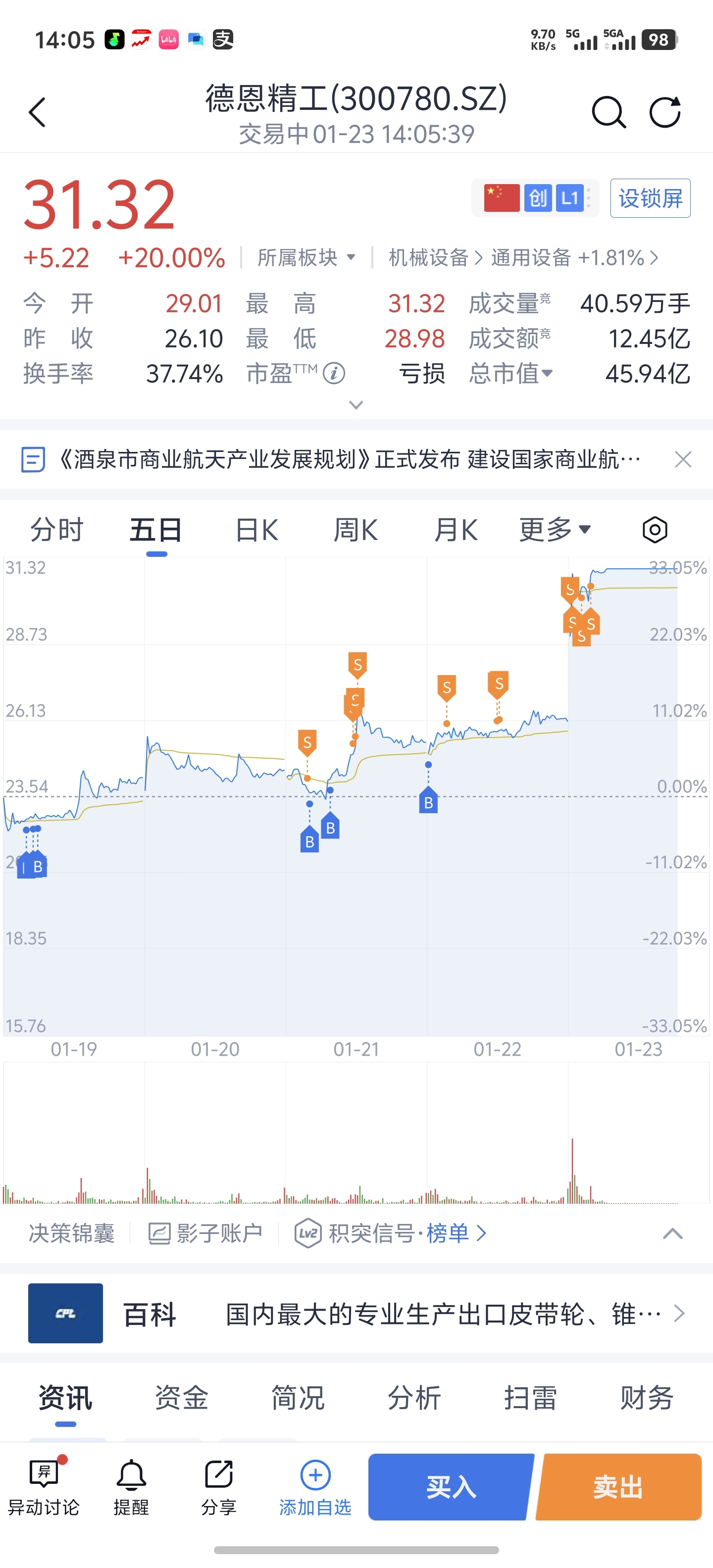Open chart settings hexagon icon
Image resolution: width=713 pixels, height=1568 pixels.
[655, 530]
